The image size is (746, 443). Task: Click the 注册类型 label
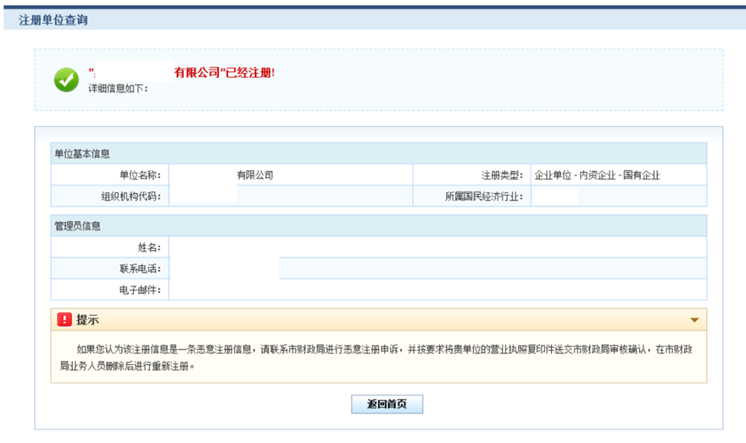(502, 175)
